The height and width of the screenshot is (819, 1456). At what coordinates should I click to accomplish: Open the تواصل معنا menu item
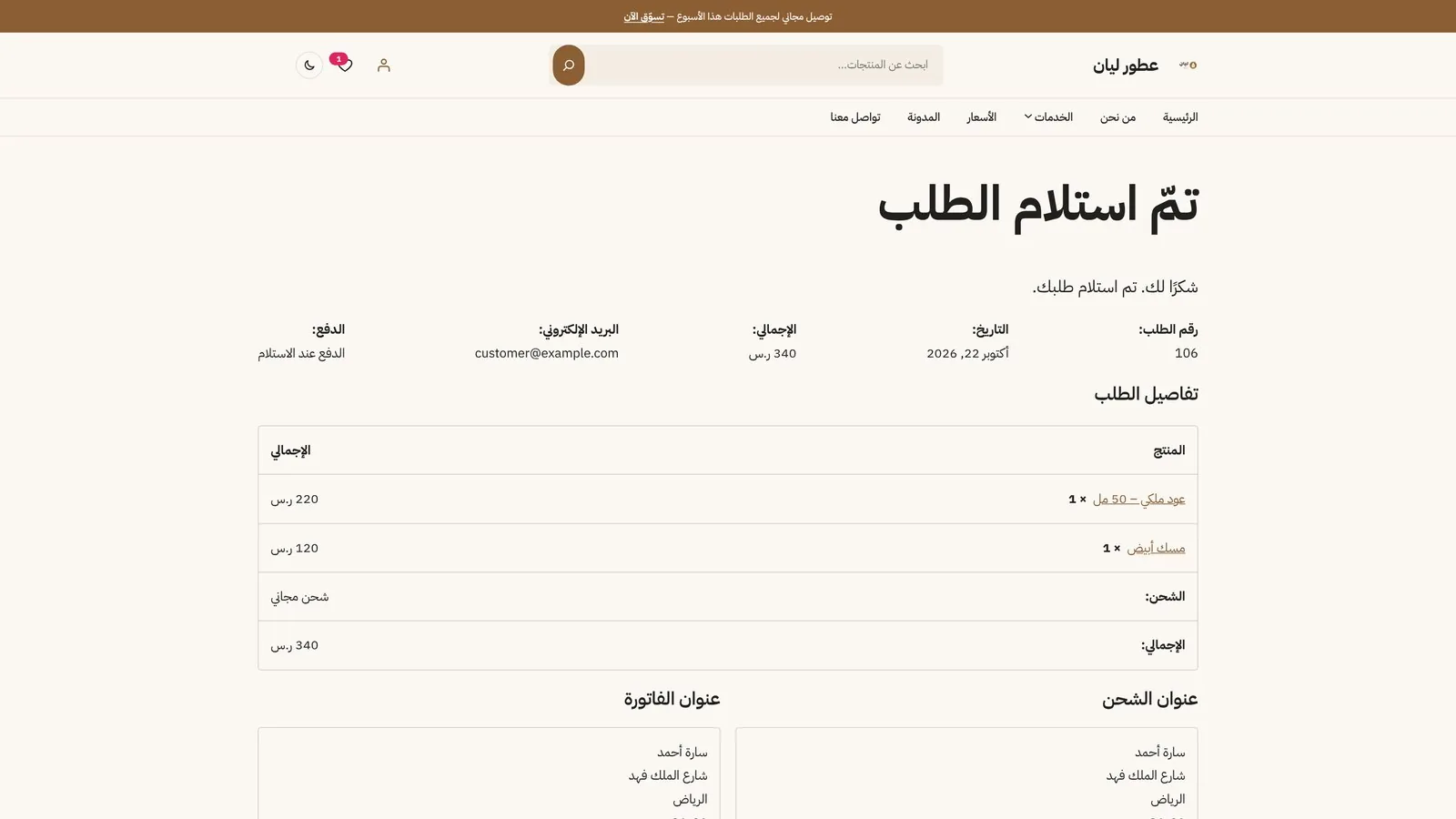[x=855, y=117]
